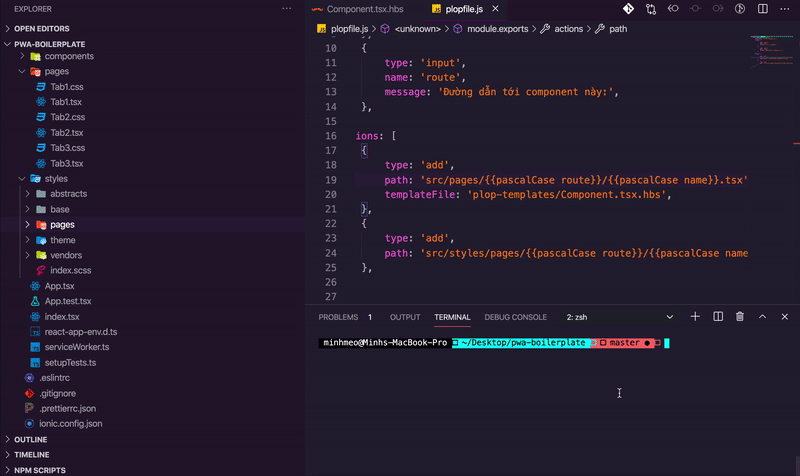Open setupTests.ts file
The width and height of the screenshot is (800, 476).
(70, 362)
